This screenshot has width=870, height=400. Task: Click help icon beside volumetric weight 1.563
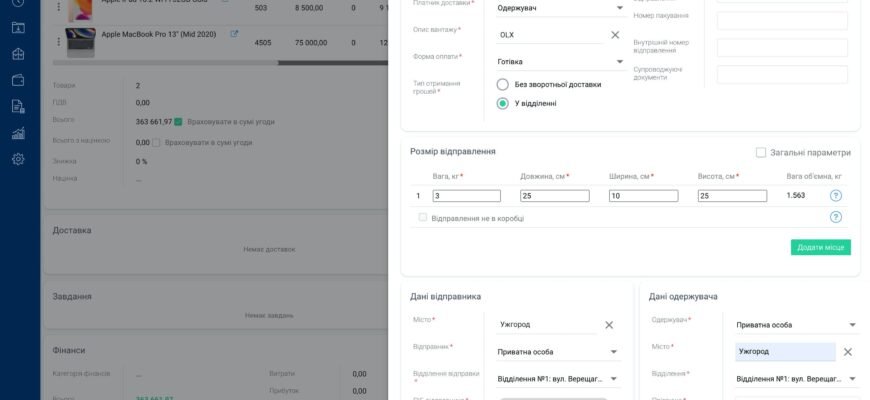836,196
